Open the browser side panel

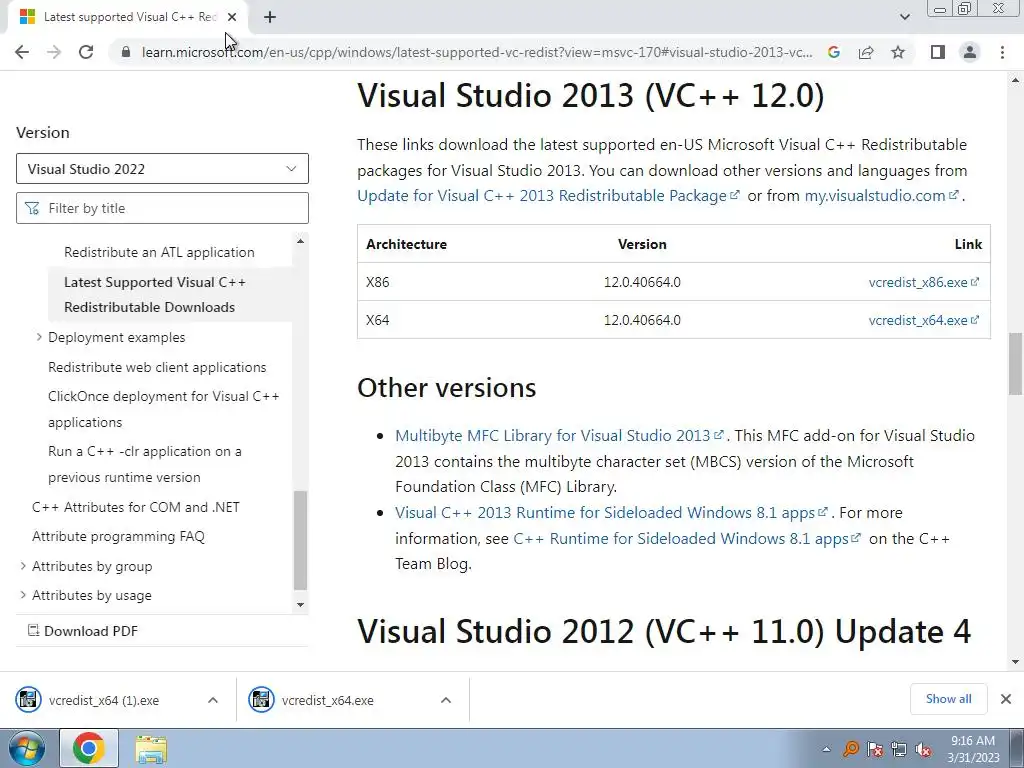(x=938, y=52)
